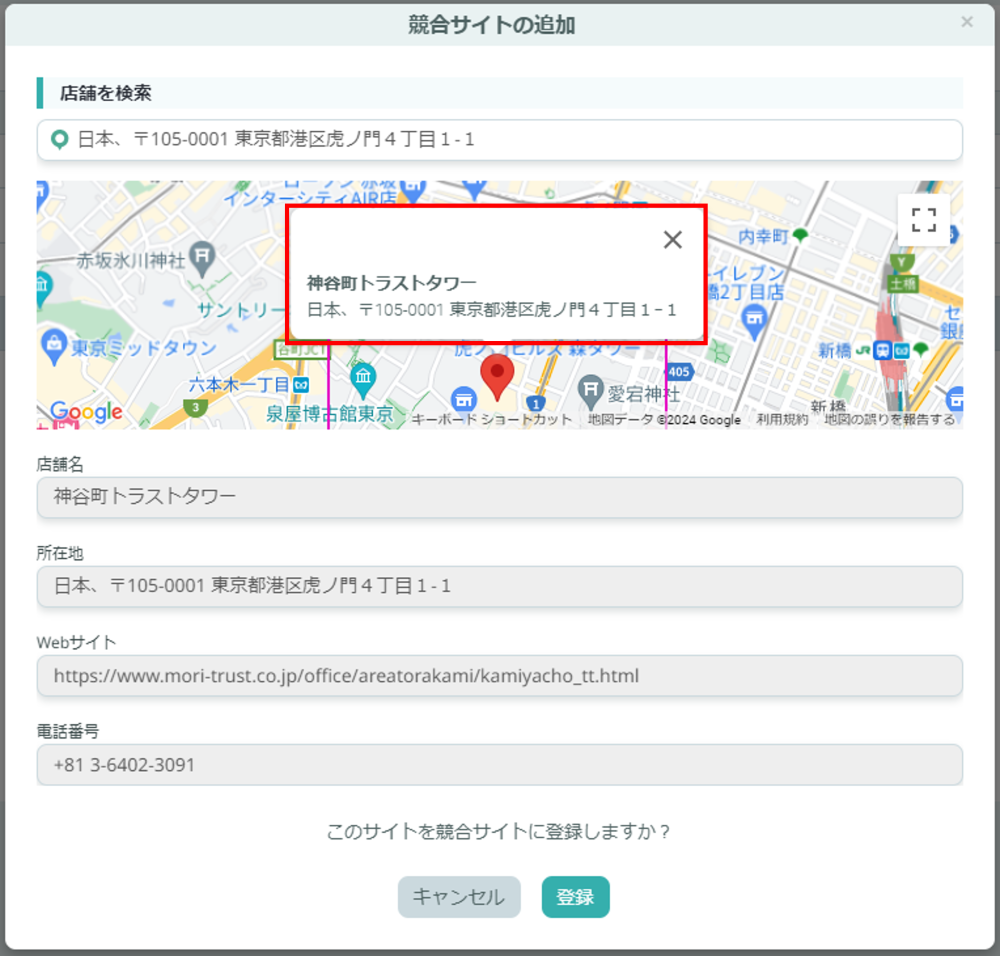This screenshot has height=956, width=1000.
Task: Click the 店舗名 field showing 神谷町トラストタワー
Action: click(499, 497)
